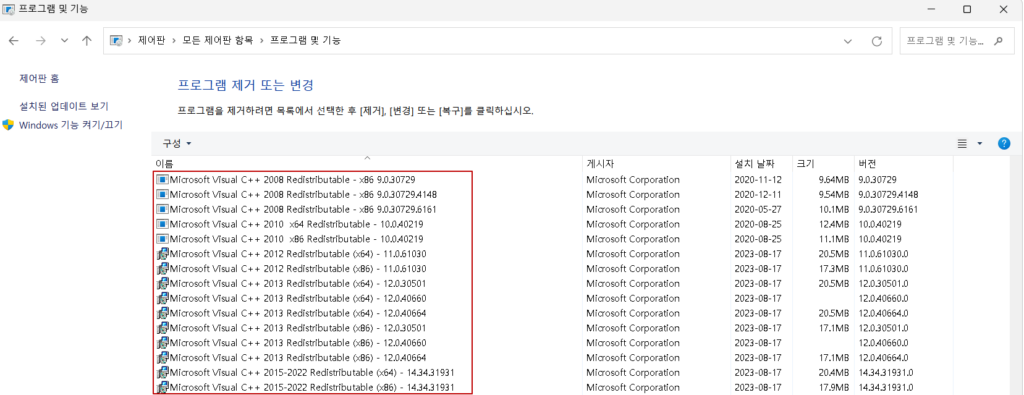Click size value 9.64MB
The width and height of the screenshot is (1024, 395).
click(x=833, y=180)
